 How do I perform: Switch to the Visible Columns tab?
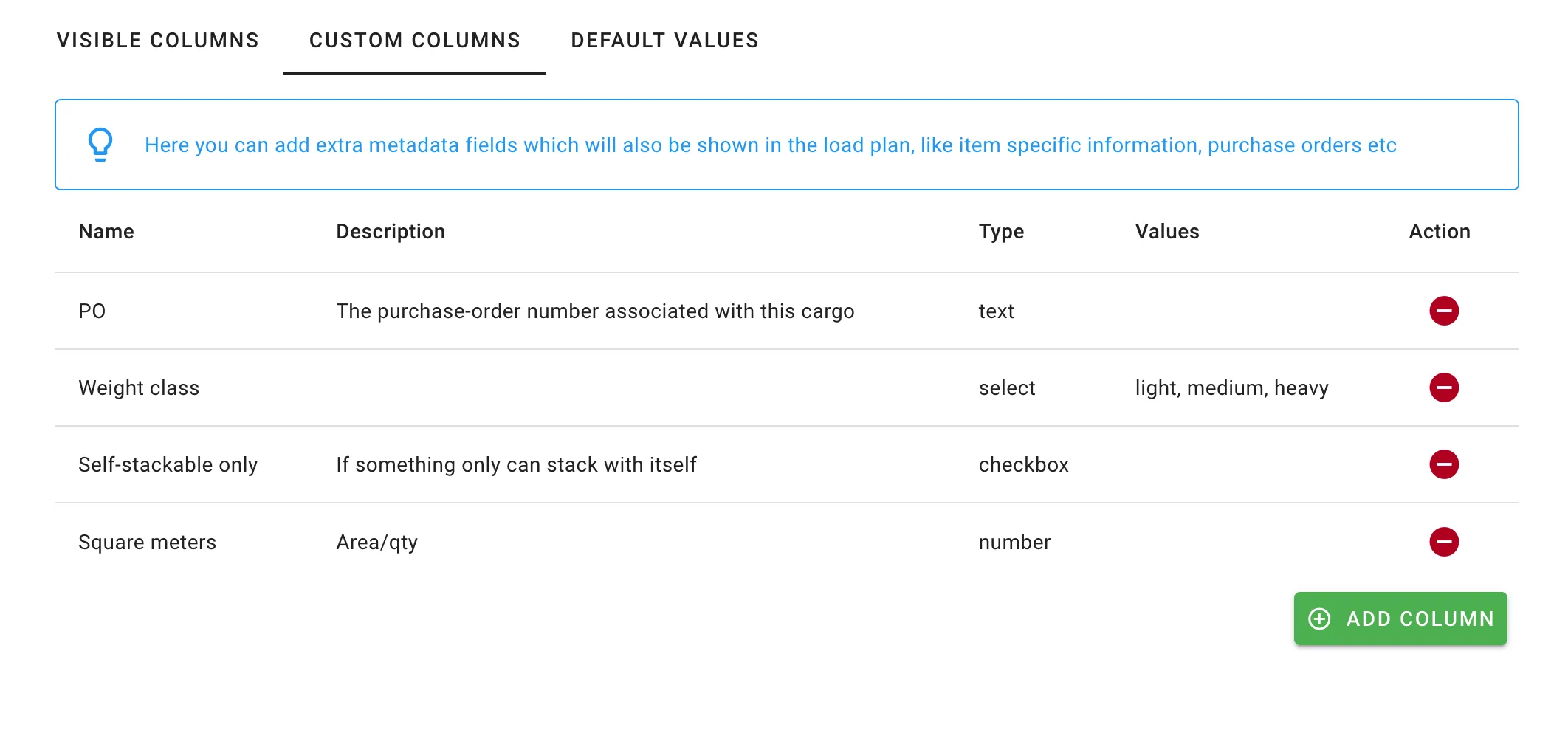(x=158, y=41)
